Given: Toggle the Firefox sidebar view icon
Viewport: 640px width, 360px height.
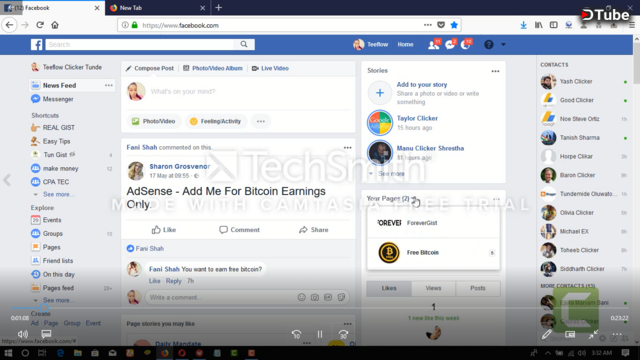Looking at the screenshot, I should pyautogui.click(x=553, y=25).
